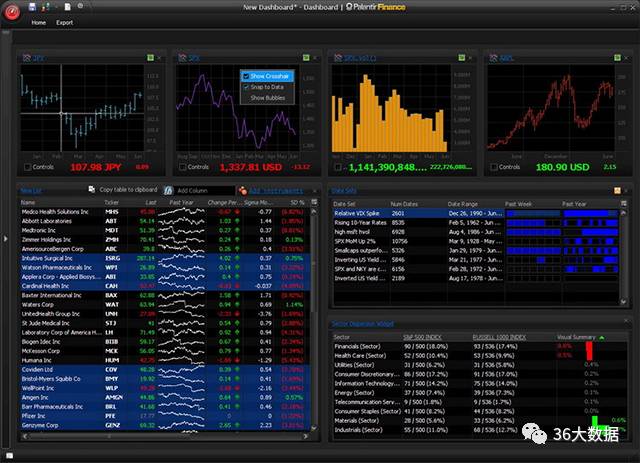Expand the collapsed left sidebar arrow
Image resolution: width=640 pixels, height=463 pixels.
coord(5,238)
